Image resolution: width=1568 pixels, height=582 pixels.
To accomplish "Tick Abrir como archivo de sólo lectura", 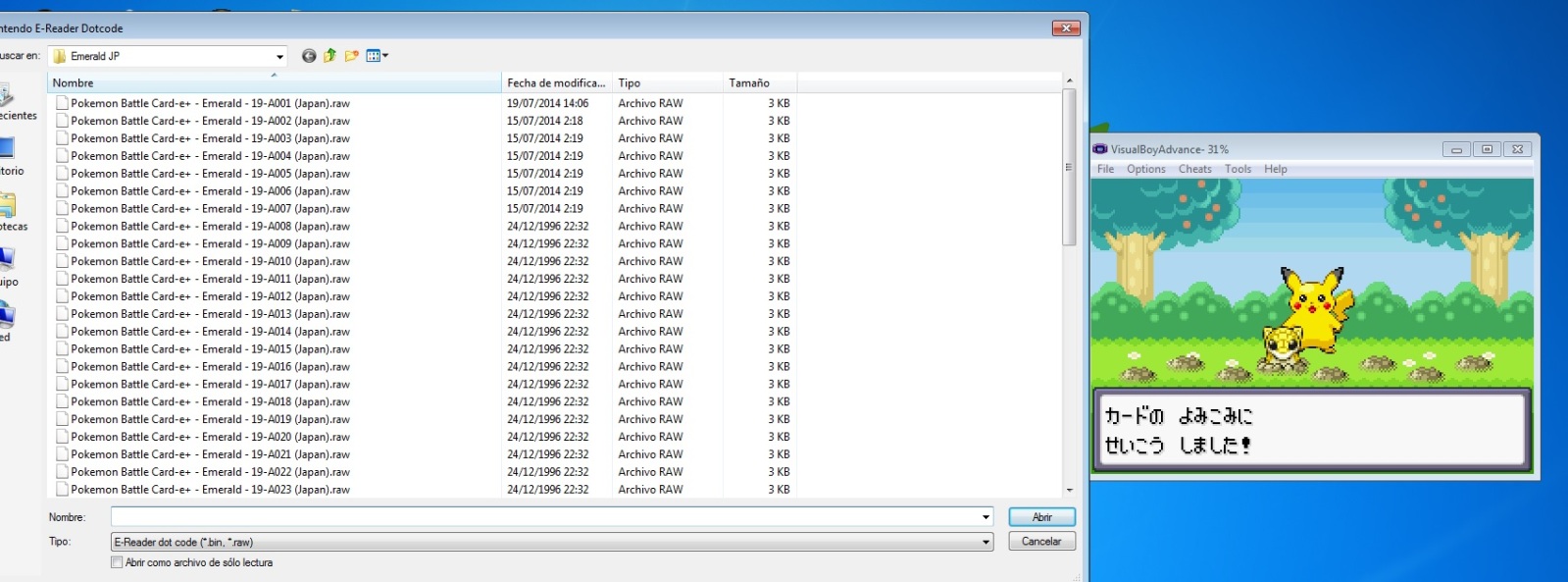I will coord(117,562).
